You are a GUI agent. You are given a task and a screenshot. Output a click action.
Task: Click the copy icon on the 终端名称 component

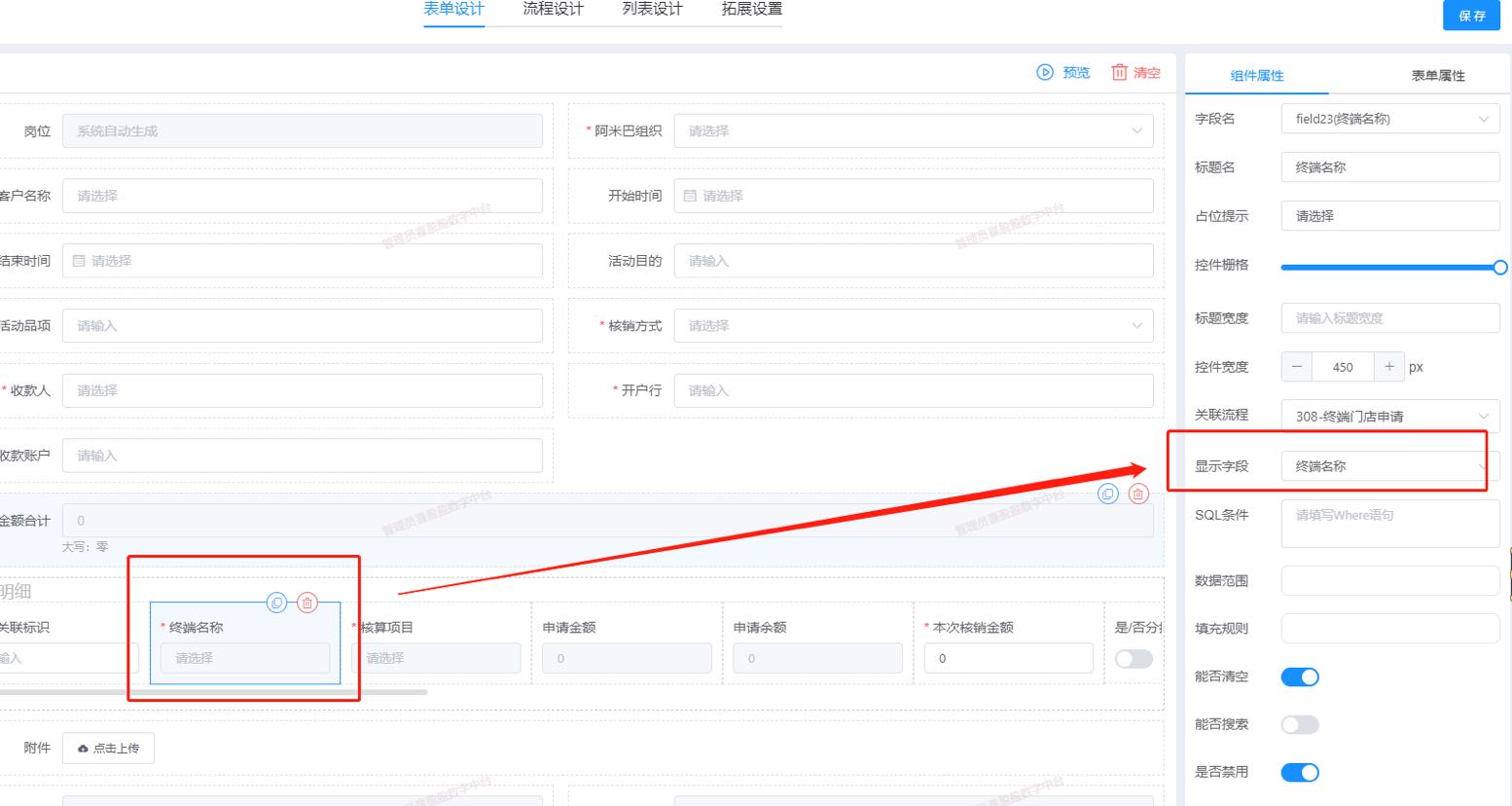277,603
